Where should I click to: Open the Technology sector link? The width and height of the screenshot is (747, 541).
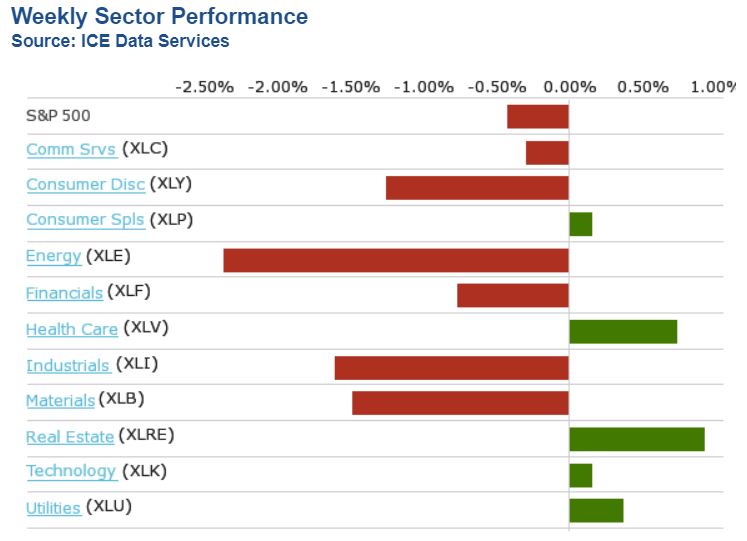point(71,472)
